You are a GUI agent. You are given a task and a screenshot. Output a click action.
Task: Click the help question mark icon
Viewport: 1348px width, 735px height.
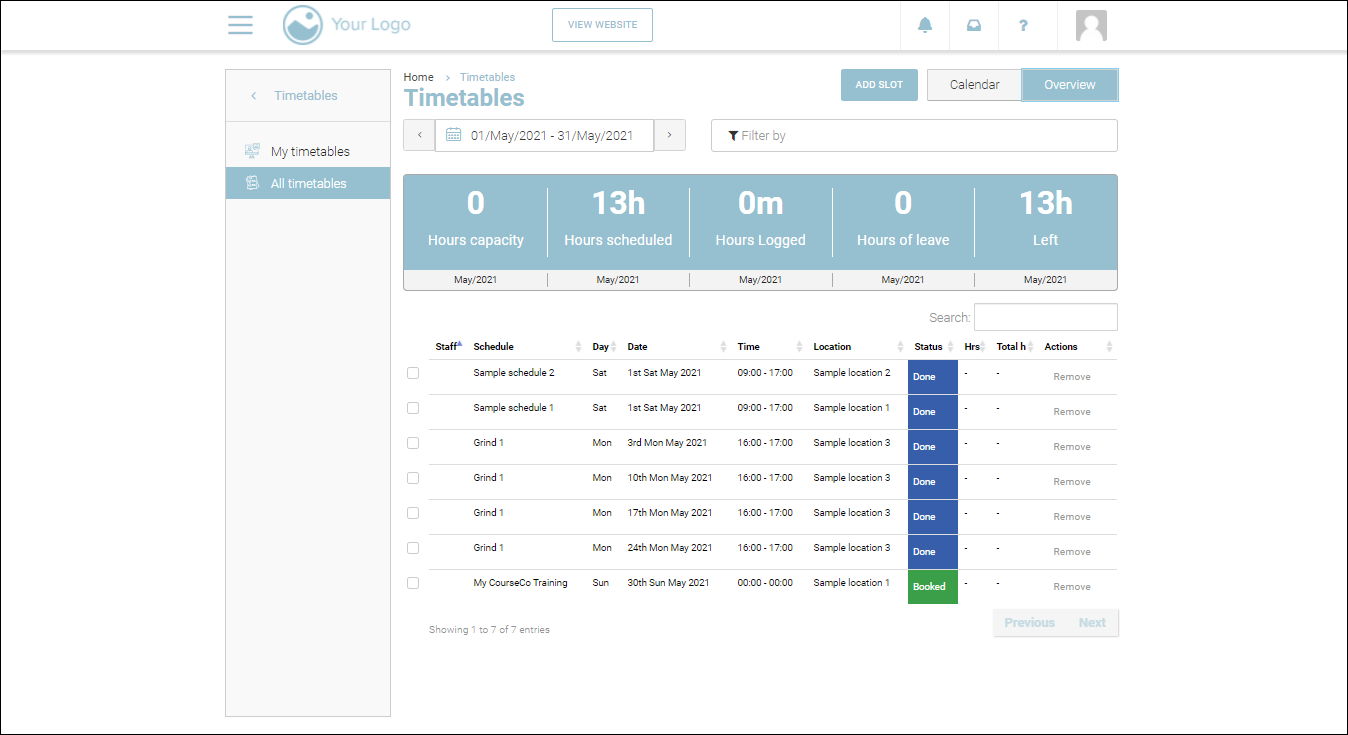pyautogui.click(x=1023, y=26)
